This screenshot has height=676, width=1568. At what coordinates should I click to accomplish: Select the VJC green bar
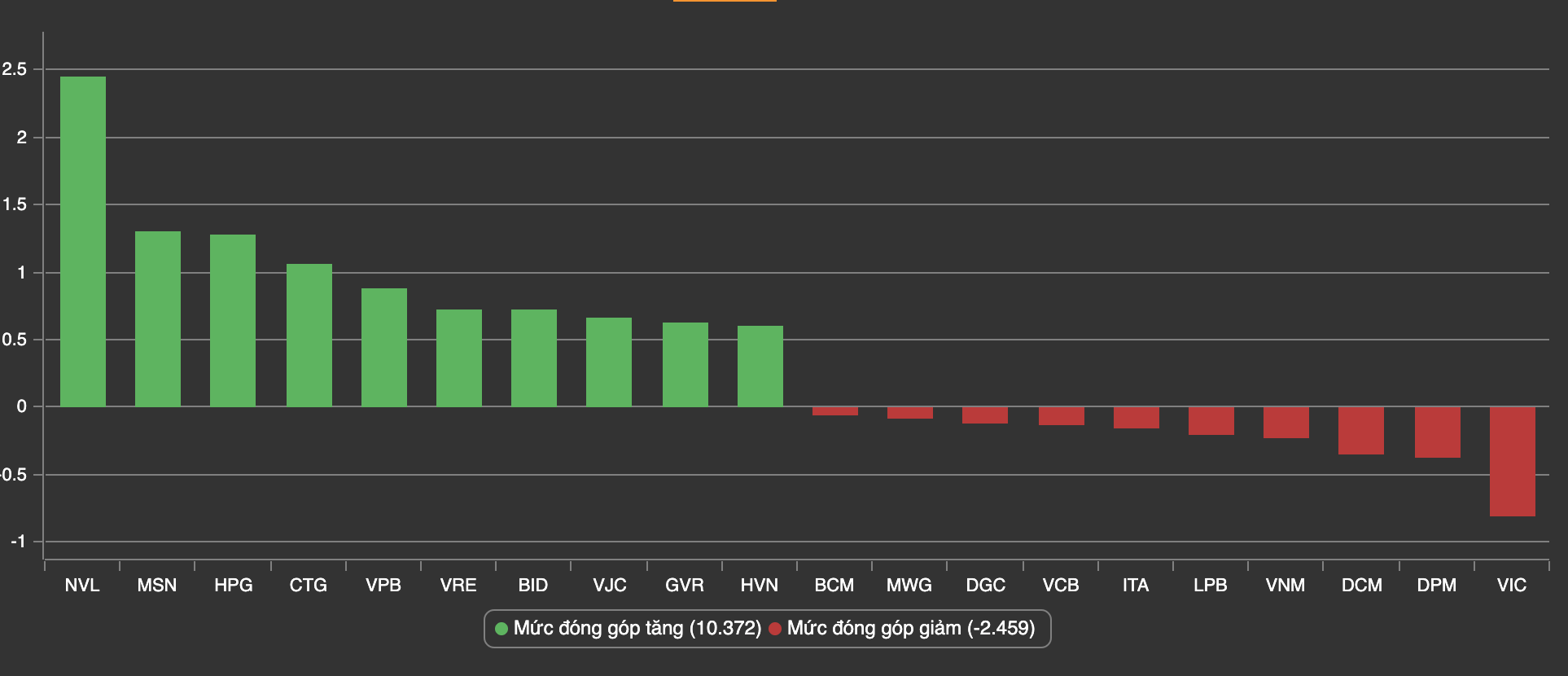(609, 362)
